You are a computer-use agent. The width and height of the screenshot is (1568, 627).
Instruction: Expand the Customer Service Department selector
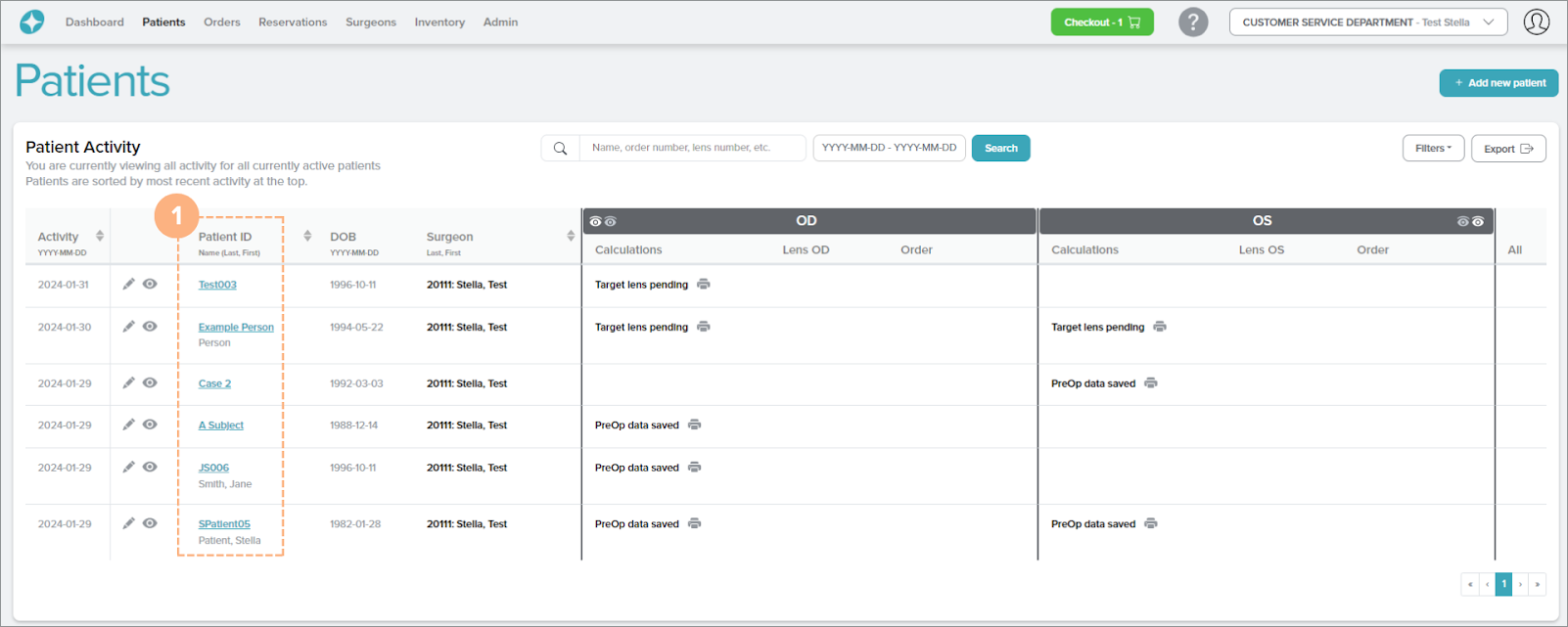pos(1367,22)
